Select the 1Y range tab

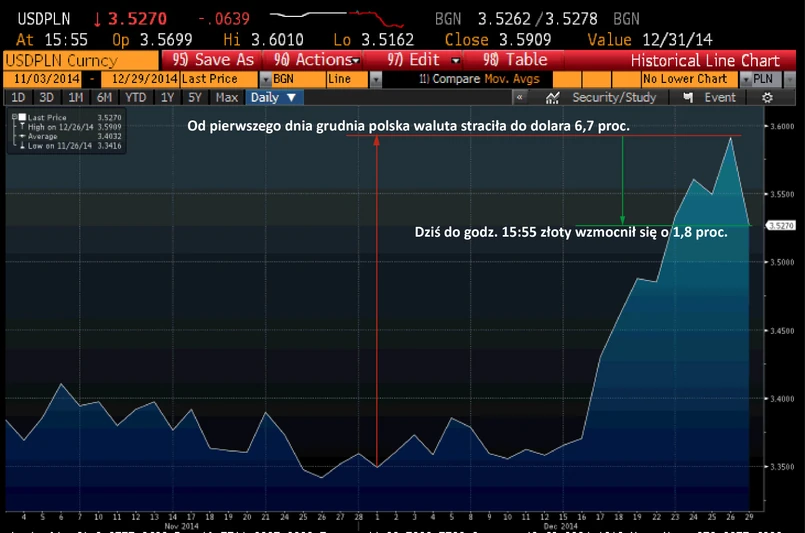click(x=167, y=98)
